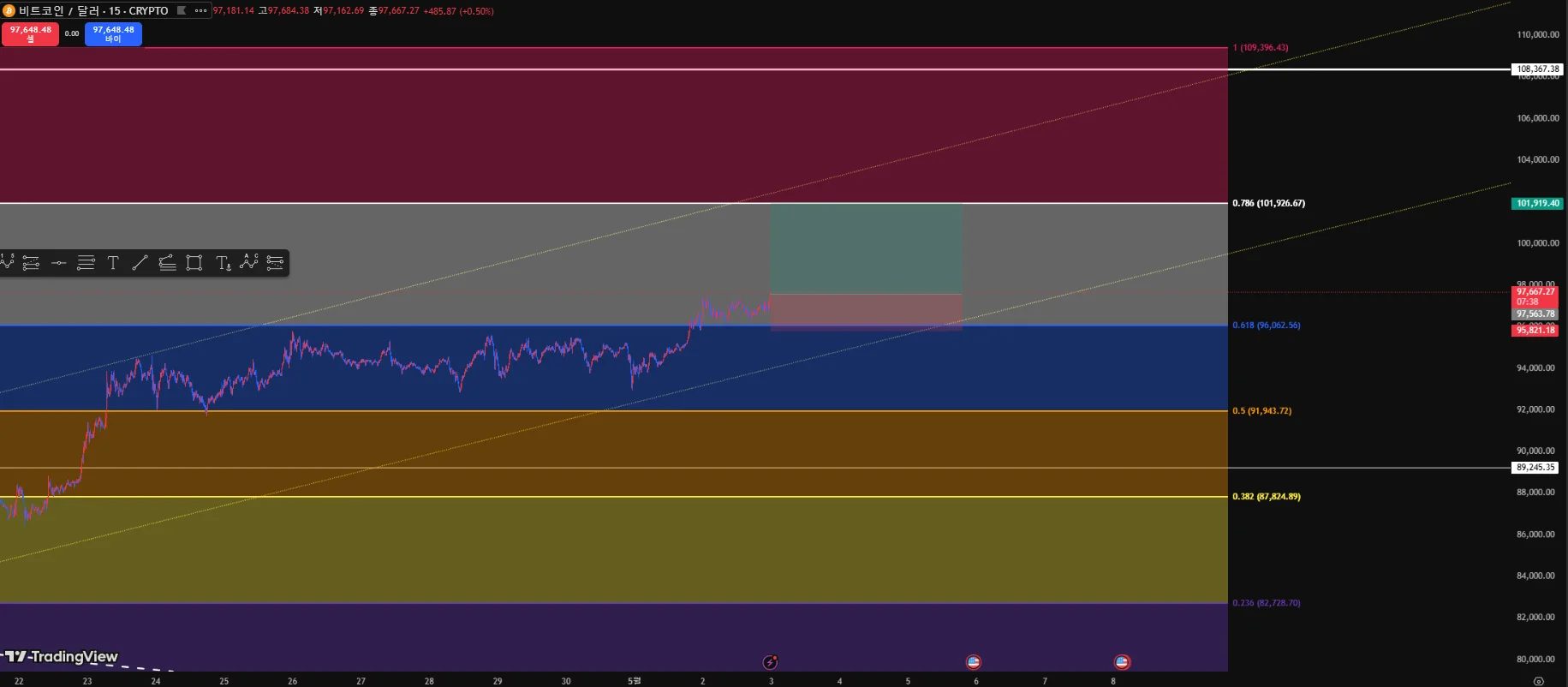Click the green profit zone of the long position
Viewport: 1568px width, 687px height.
tap(866, 248)
